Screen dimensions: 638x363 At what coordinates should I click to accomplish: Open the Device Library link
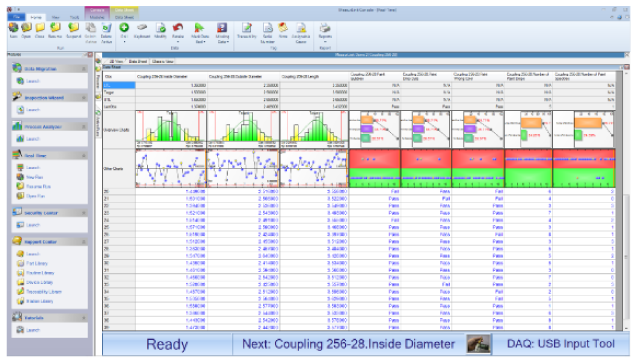(39, 282)
